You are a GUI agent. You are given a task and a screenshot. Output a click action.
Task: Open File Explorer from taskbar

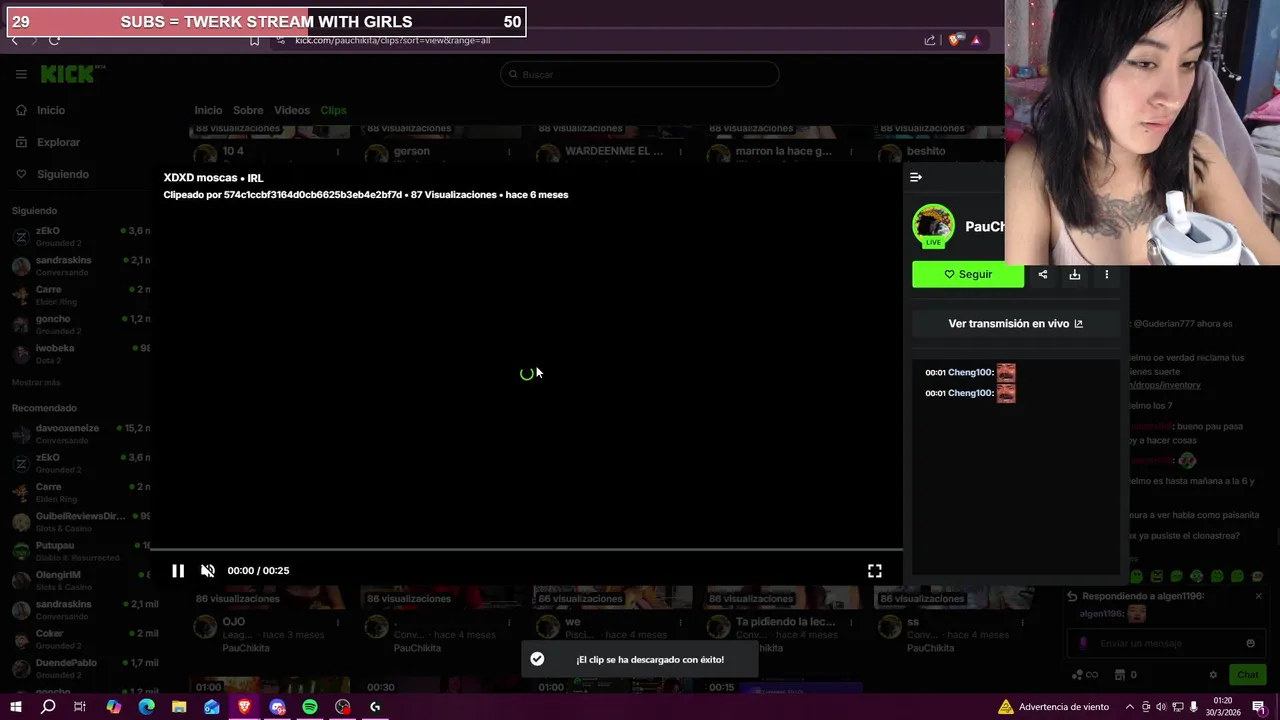pos(179,707)
